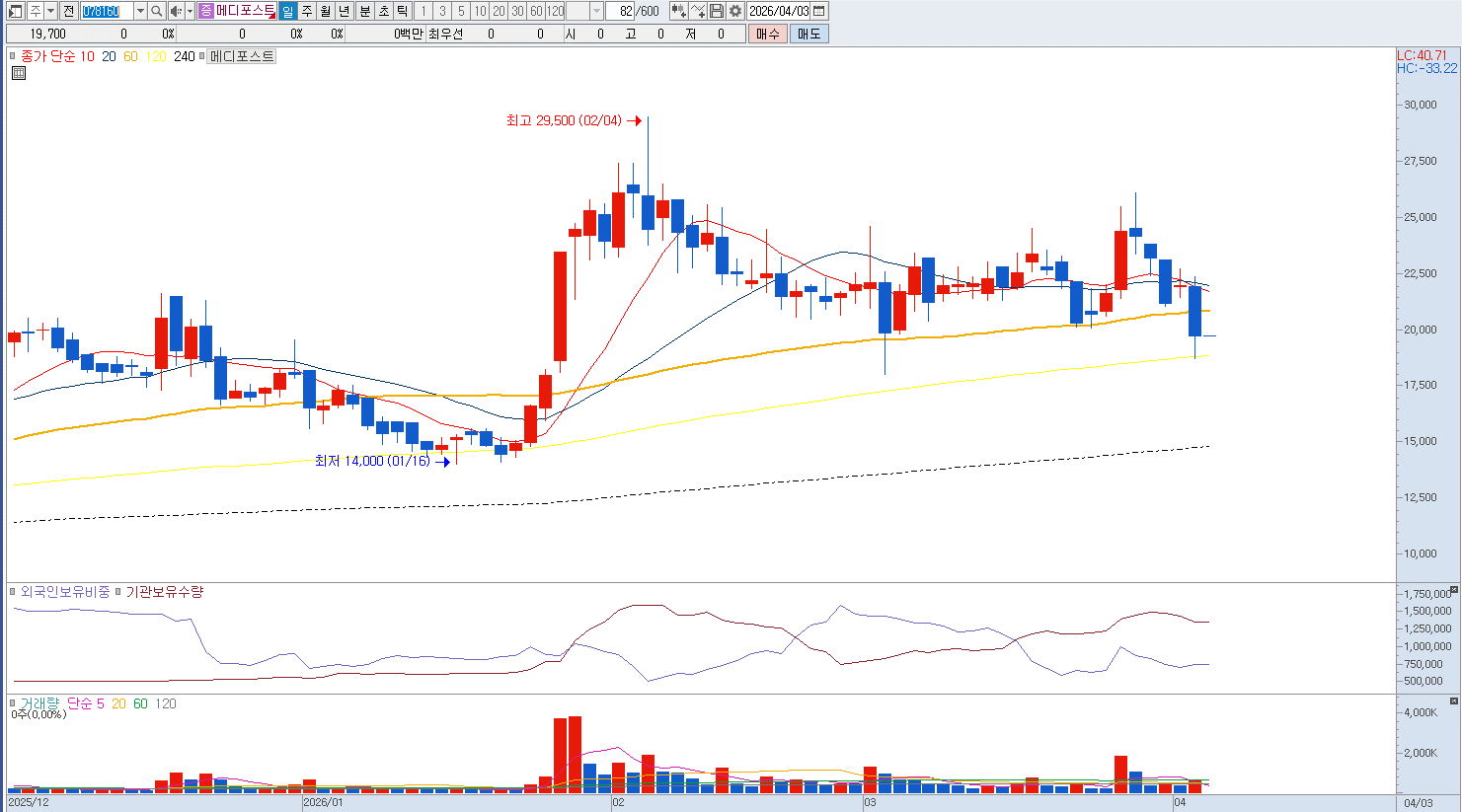Open chart settings gear icon
Screen dimensions: 1462x812
click(x=735, y=11)
